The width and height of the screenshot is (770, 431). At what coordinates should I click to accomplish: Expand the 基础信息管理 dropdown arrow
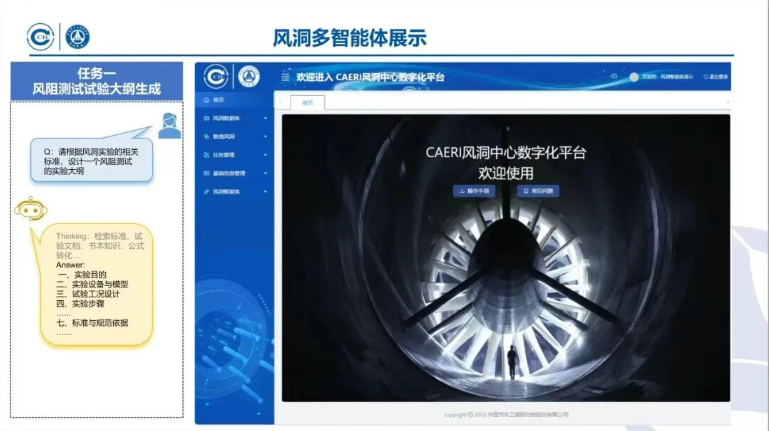pyautogui.click(x=265, y=173)
